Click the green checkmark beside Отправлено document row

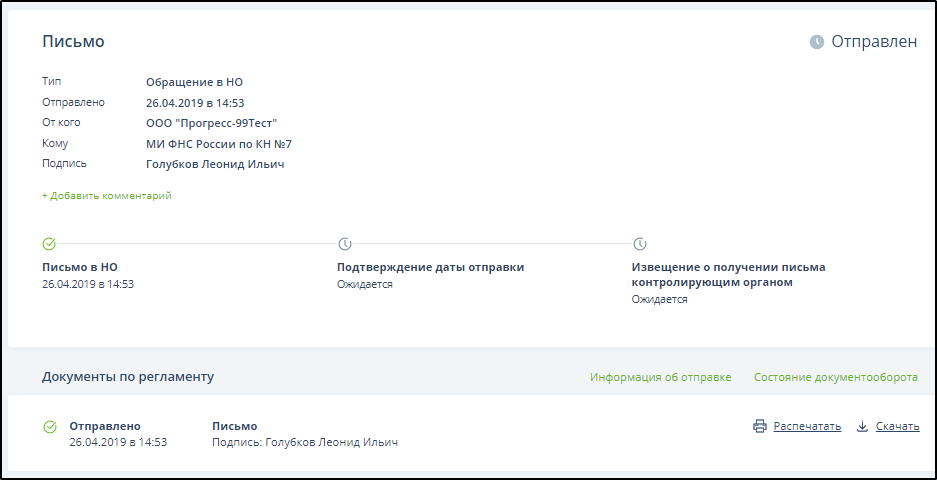tap(50, 427)
